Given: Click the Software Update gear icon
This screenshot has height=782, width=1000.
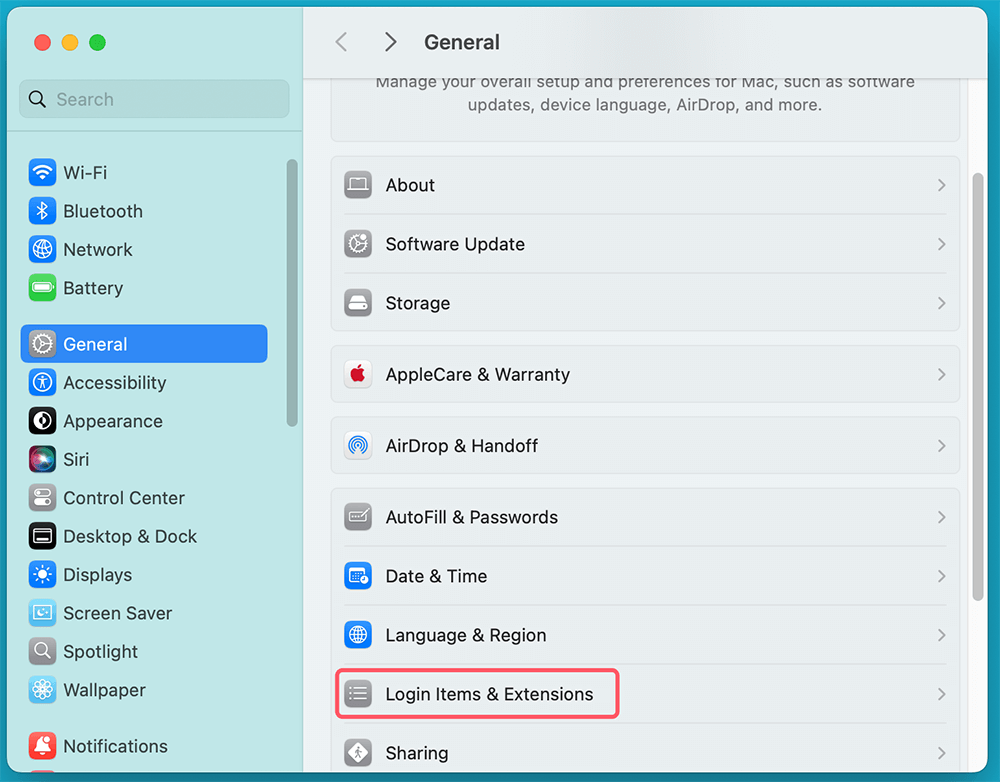Looking at the screenshot, I should click(x=357, y=244).
